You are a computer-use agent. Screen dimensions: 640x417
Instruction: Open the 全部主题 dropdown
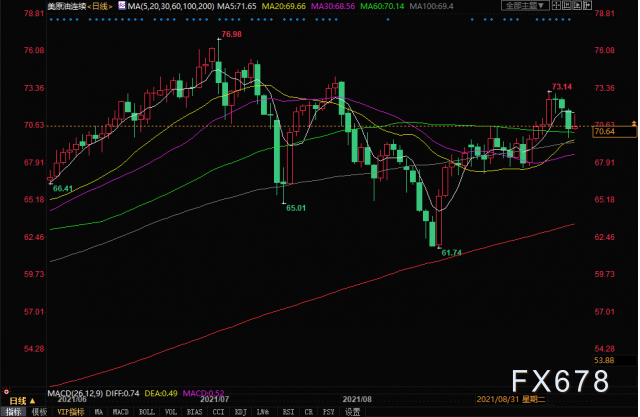[x=525, y=5]
